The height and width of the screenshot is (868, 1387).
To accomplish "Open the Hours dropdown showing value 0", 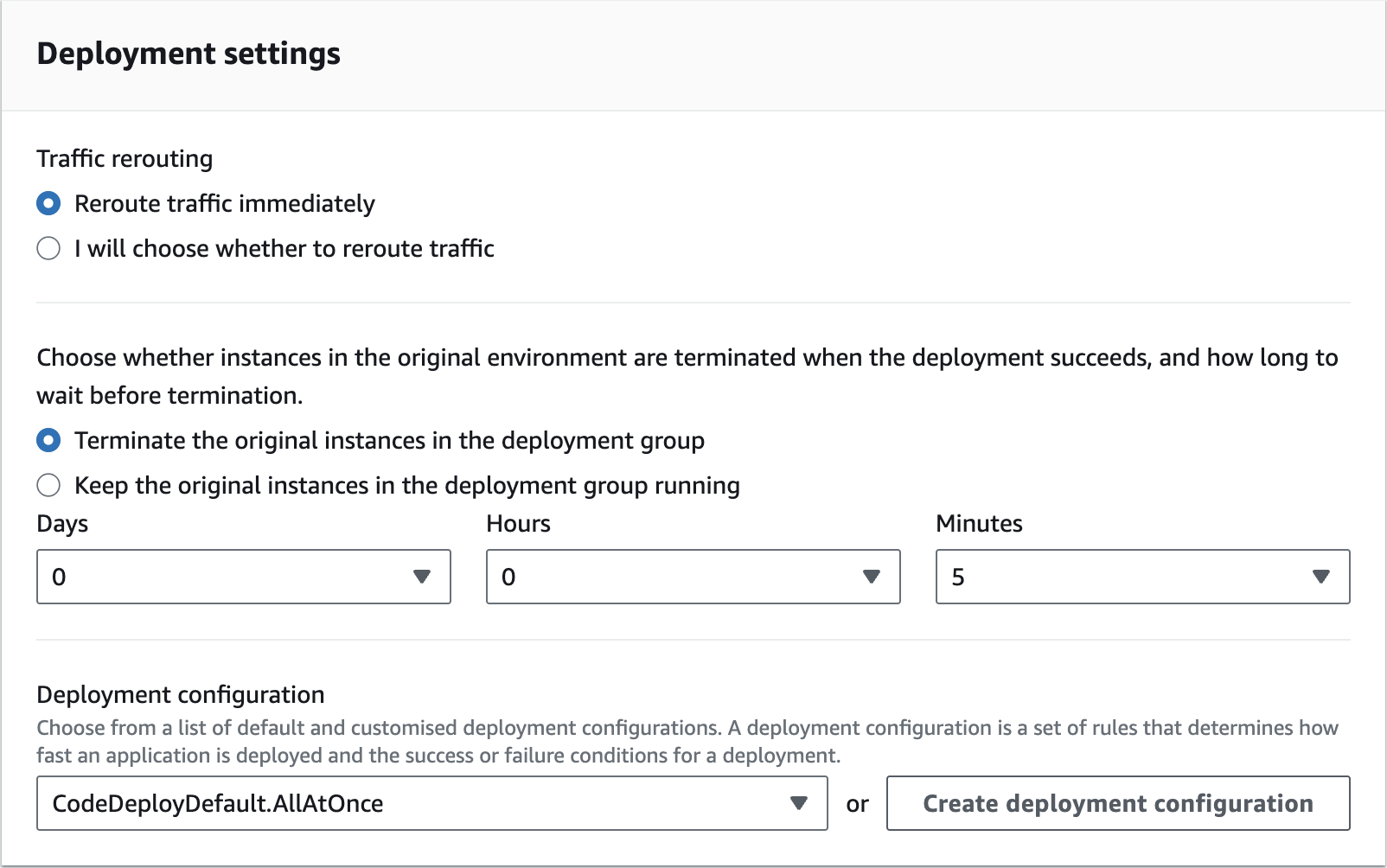I will tap(674, 577).
